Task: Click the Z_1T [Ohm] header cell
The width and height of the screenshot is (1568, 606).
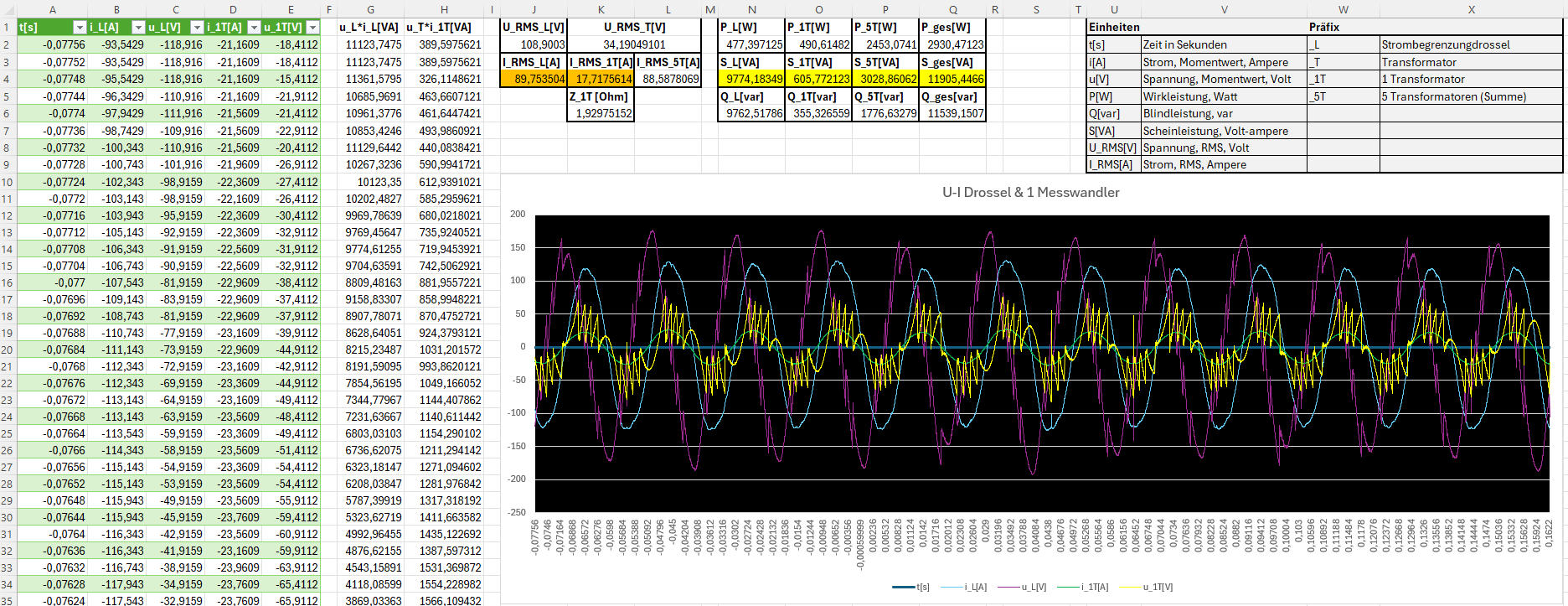Action: 601,96
